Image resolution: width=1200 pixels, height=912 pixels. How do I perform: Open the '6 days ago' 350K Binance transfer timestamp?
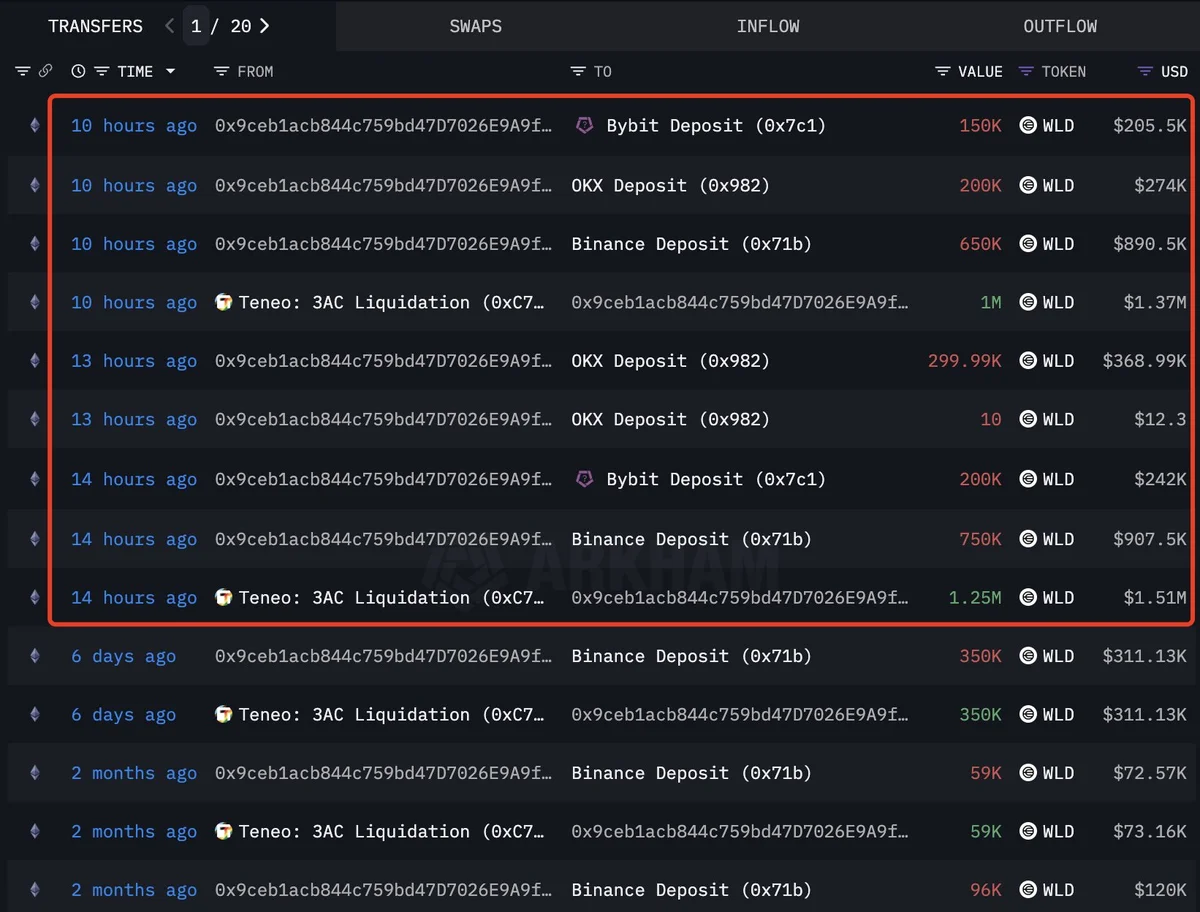pos(123,656)
